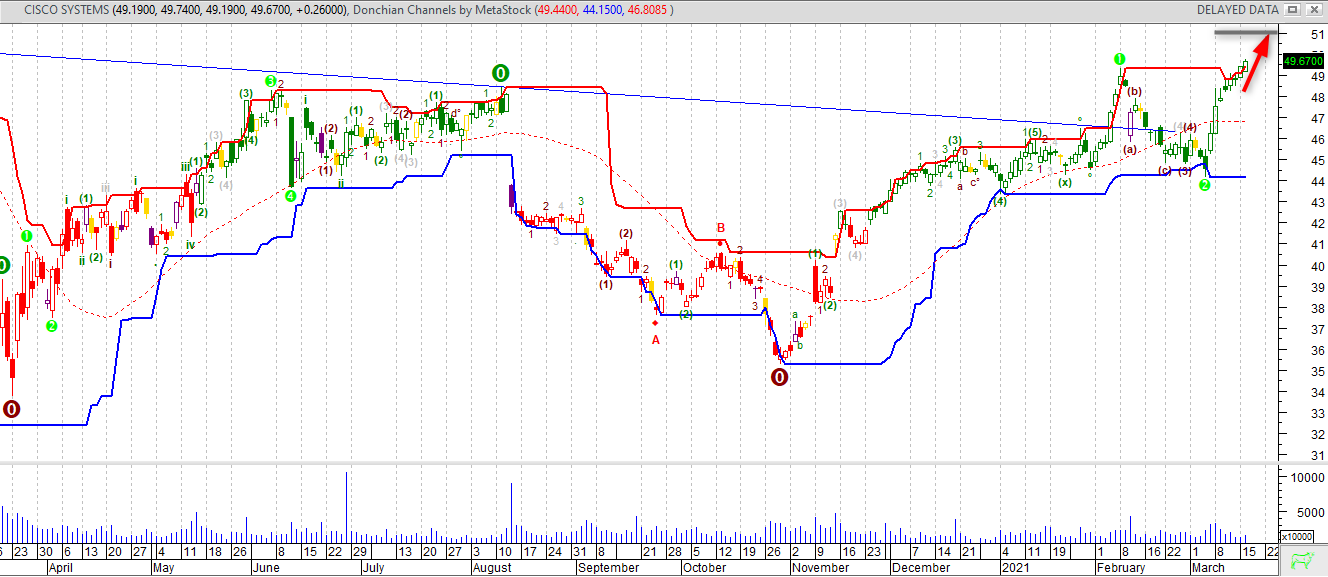Click the green 2 wave marker at the March 2021 low
Screen dimensions: 1328x577
pyautogui.click(x=1205, y=185)
